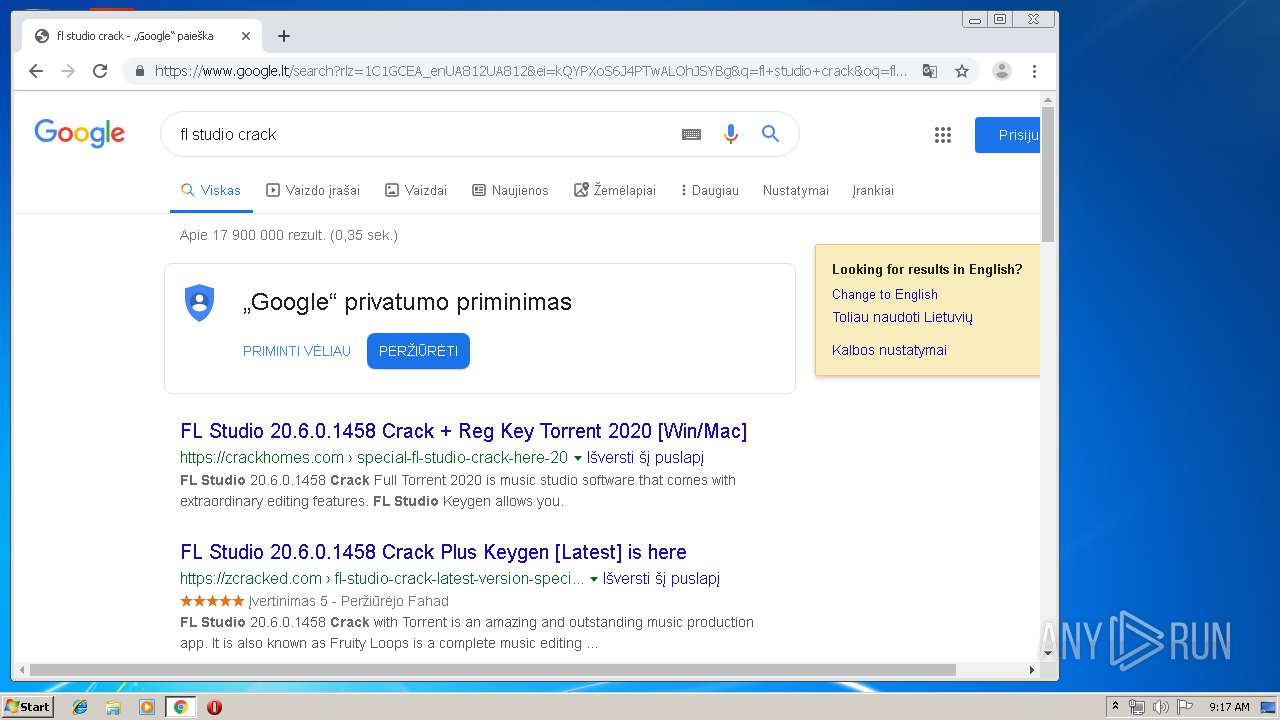Screen dimensions: 1280x720
Task: Open the Chrome profile avatar
Action: pyautogui.click(x=1002, y=71)
